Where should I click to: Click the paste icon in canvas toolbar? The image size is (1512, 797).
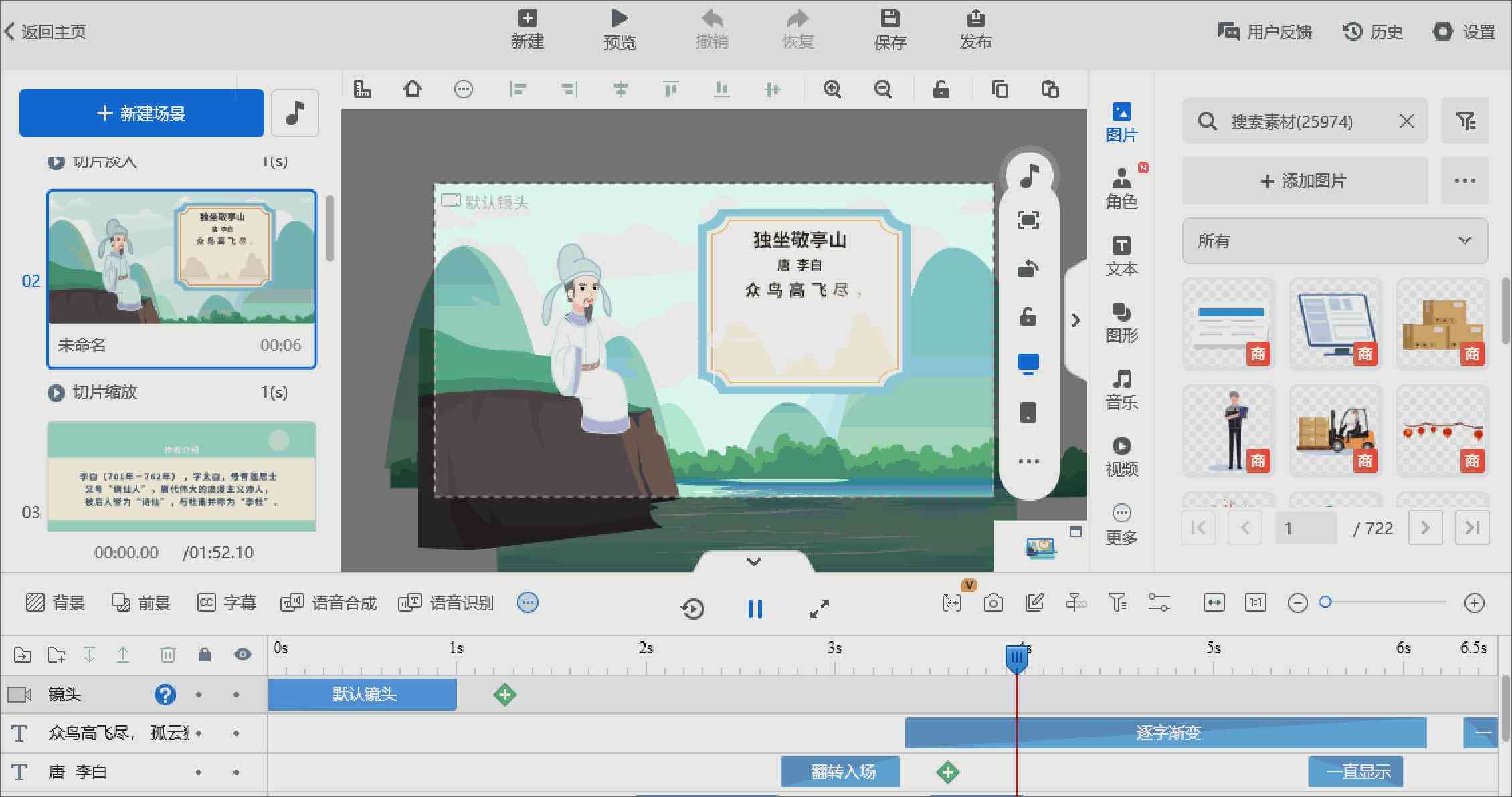coord(1050,89)
